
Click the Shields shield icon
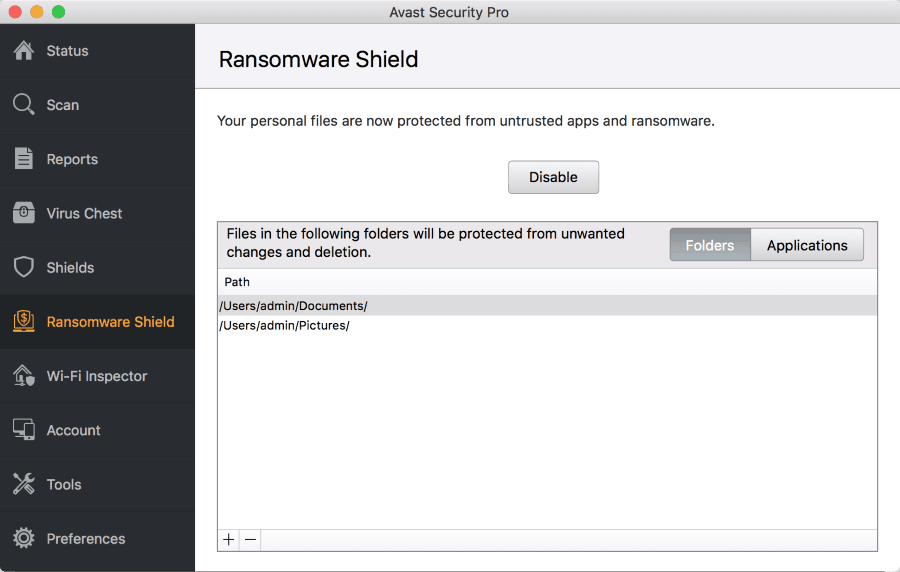tap(24, 267)
